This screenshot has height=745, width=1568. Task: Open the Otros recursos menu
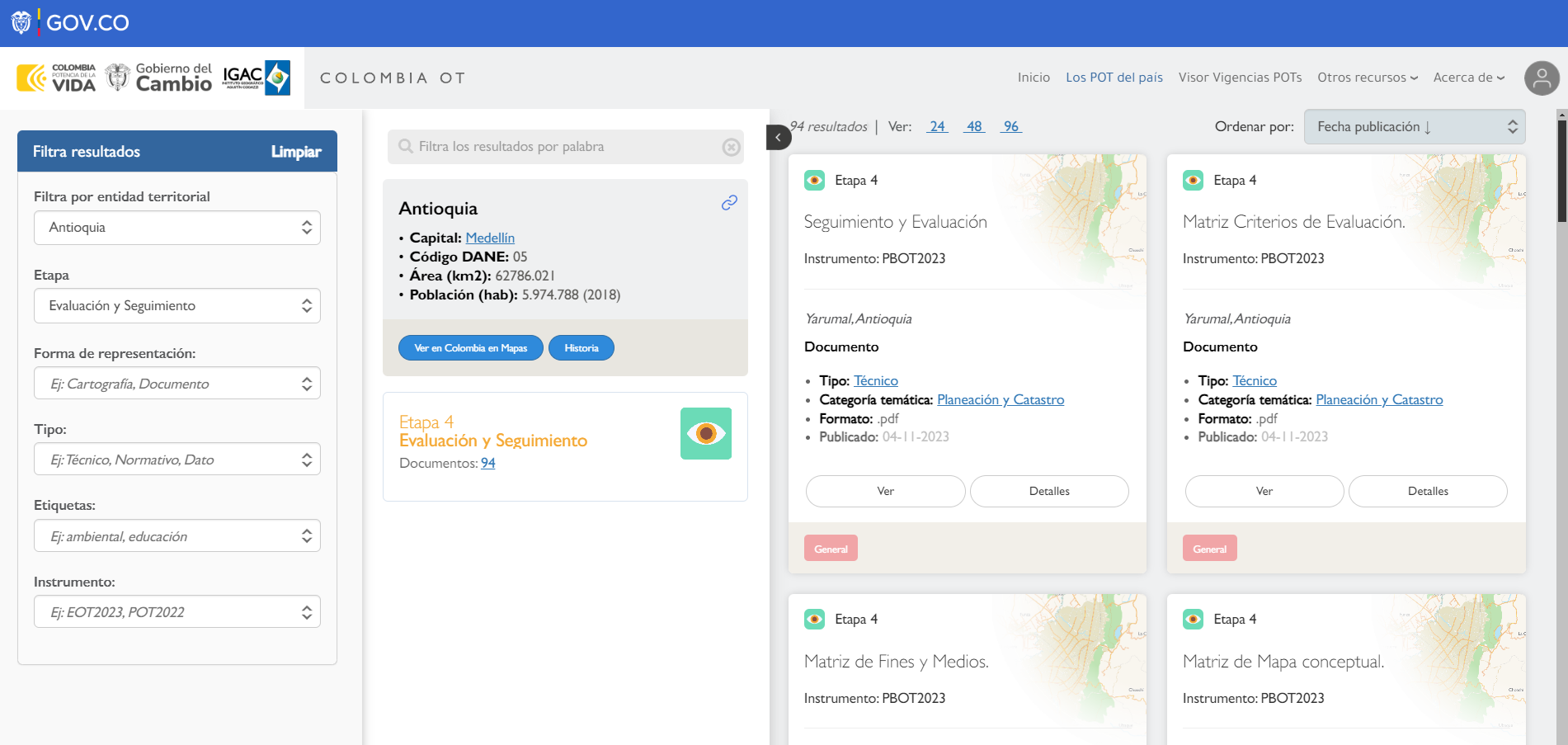point(1368,78)
